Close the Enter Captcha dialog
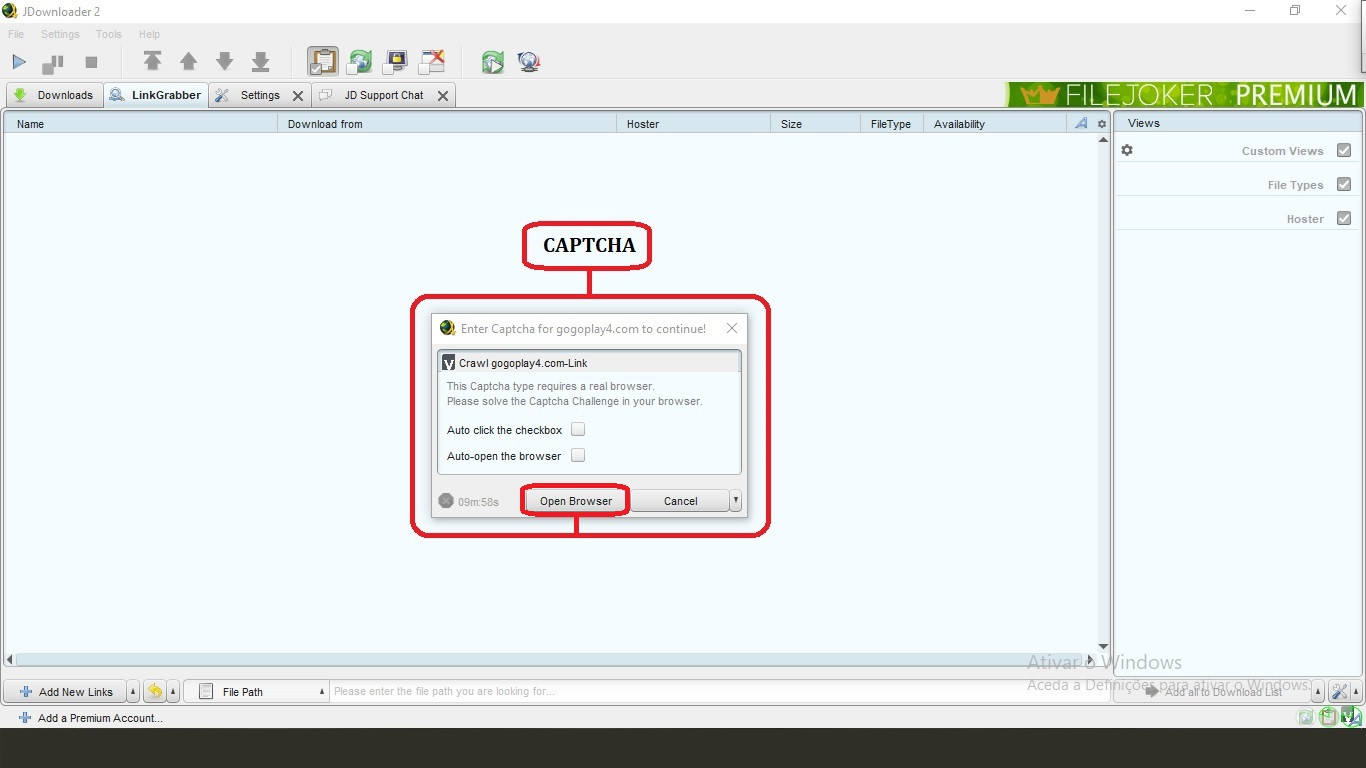 click(x=732, y=328)
